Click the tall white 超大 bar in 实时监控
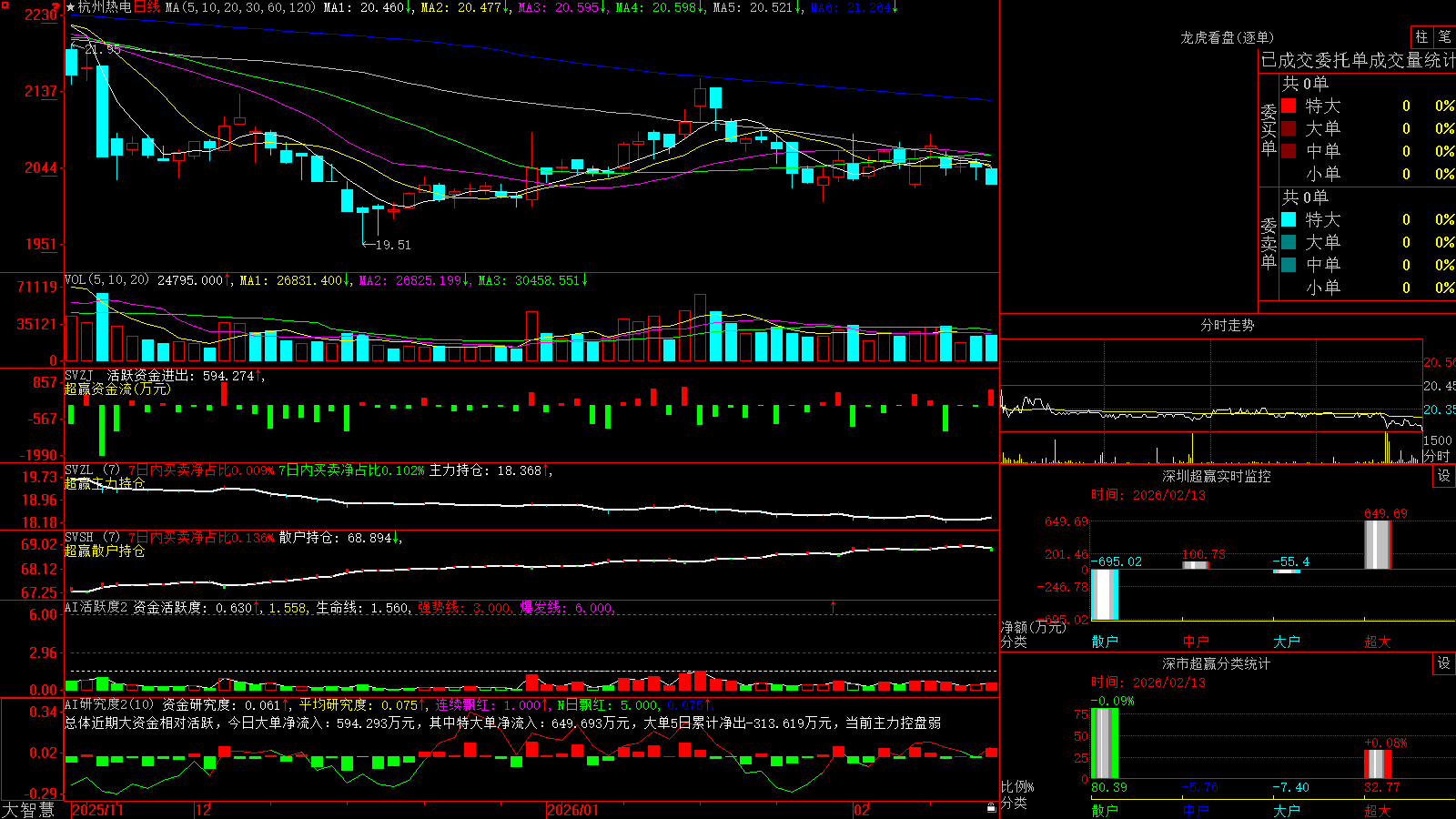The image size is (1456, 819). [1378, 544]
